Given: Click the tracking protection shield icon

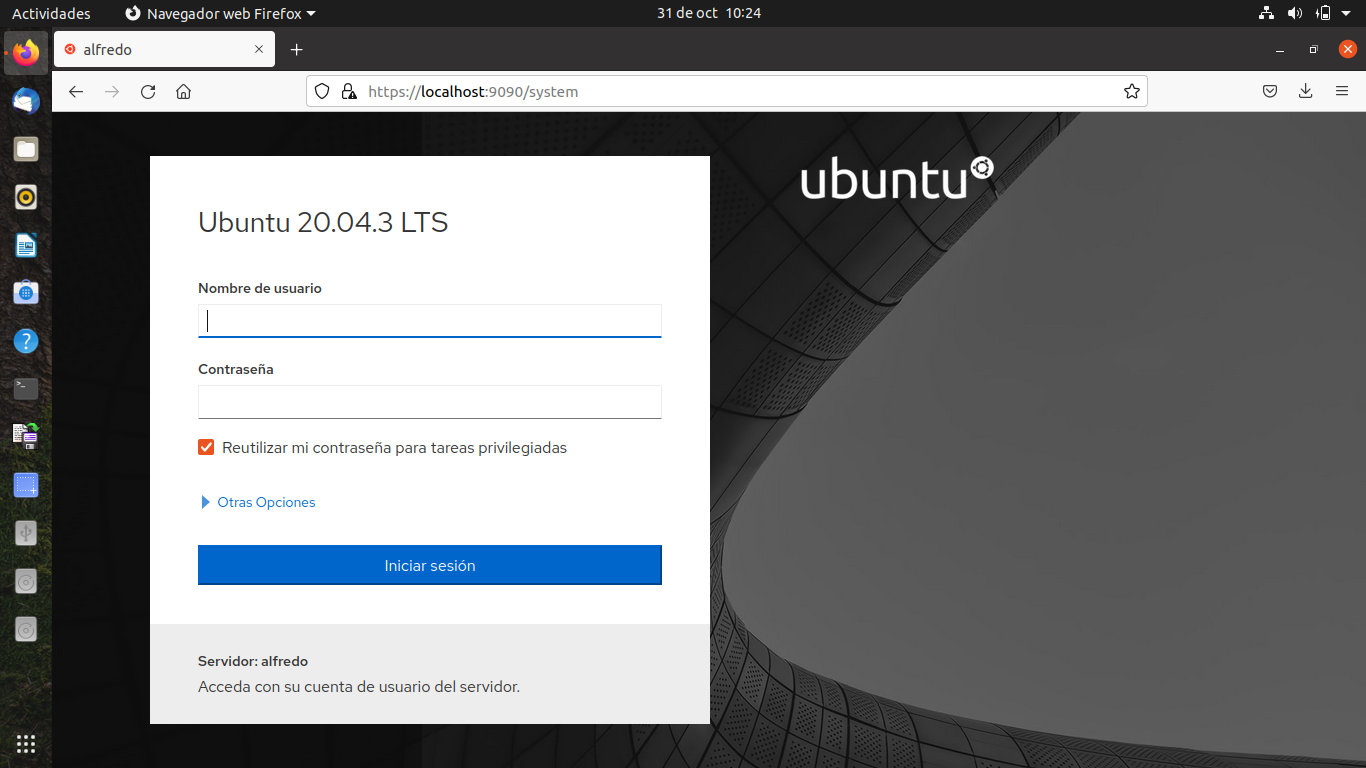Looking at the screenshot, I should point(322,91).
